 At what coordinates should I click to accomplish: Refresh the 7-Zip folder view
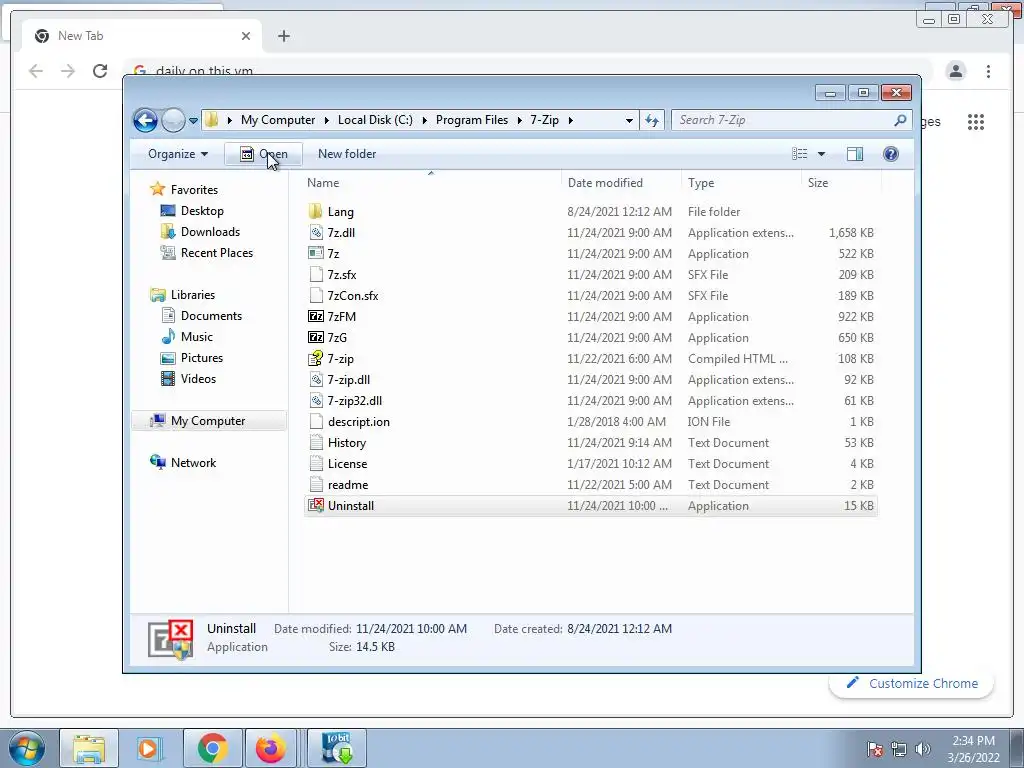[x=652, y=120]
